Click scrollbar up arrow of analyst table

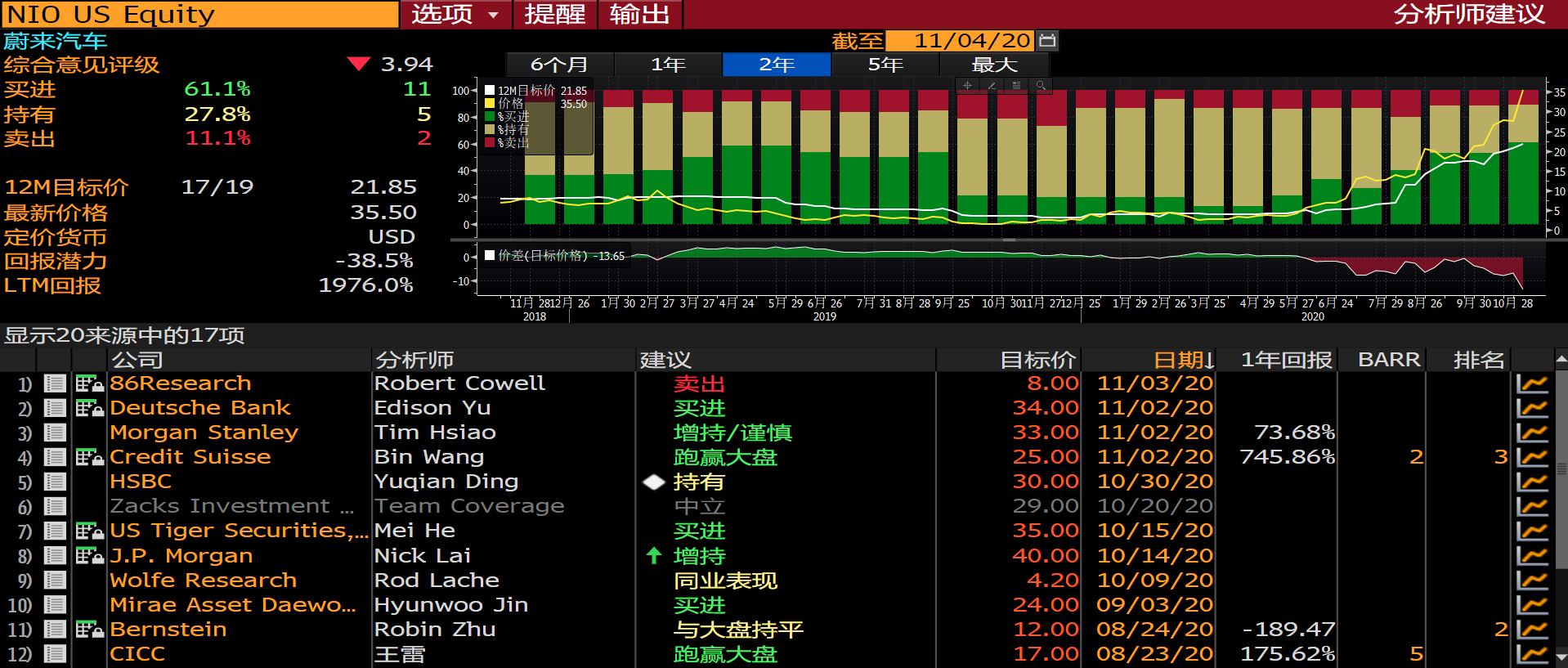coord(1561,359)
